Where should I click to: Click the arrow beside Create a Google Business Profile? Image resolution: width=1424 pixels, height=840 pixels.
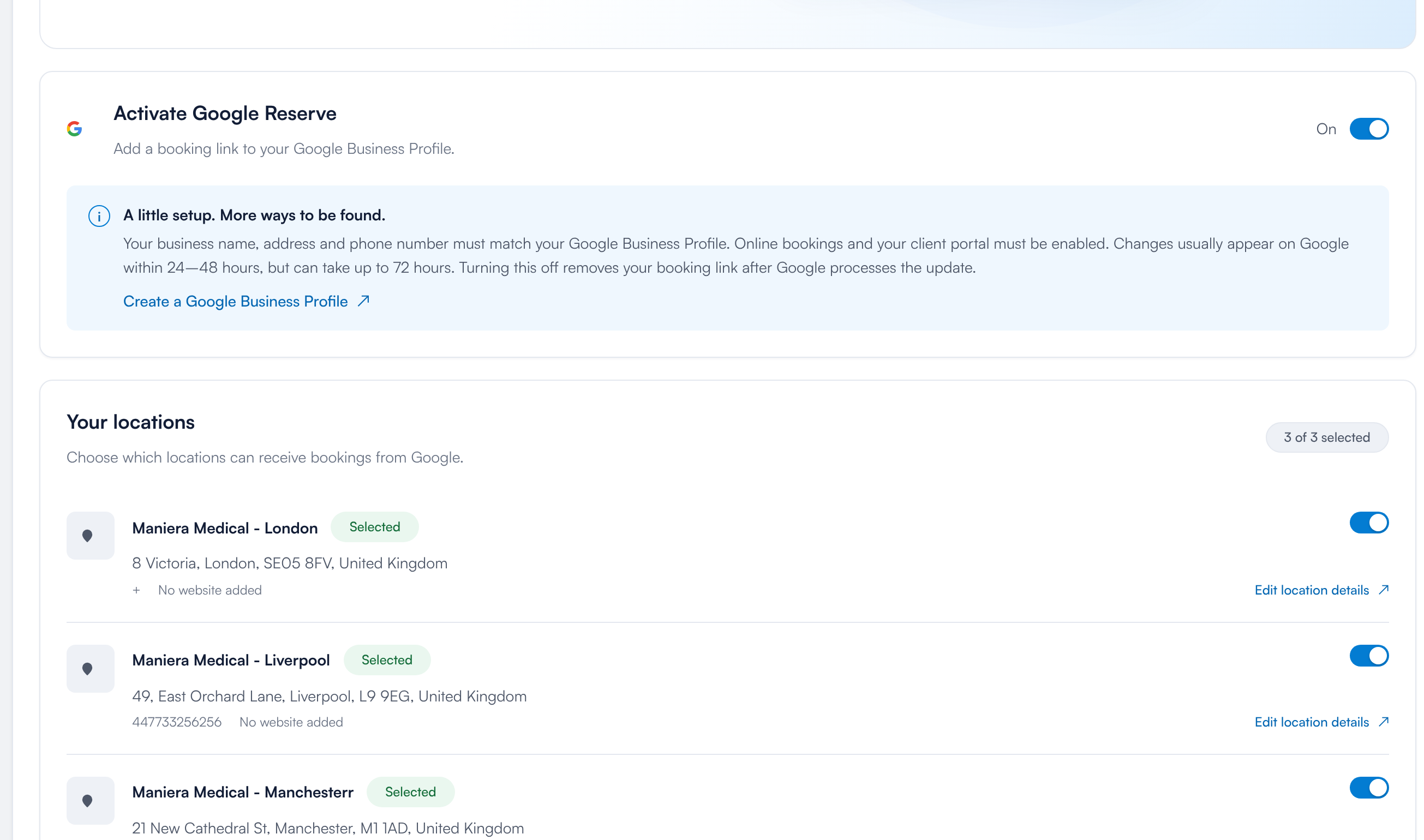point(363,301)
